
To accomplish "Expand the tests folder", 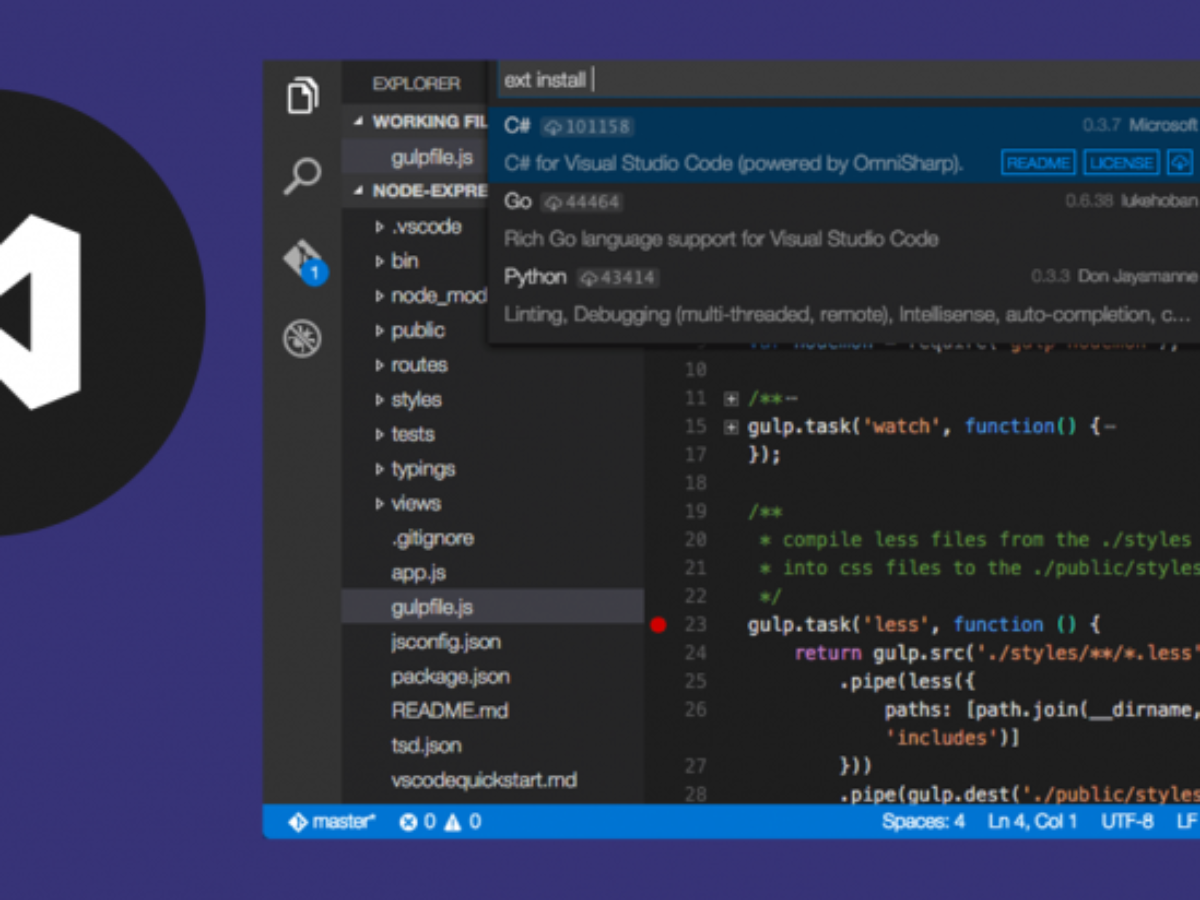I will 380,434.
